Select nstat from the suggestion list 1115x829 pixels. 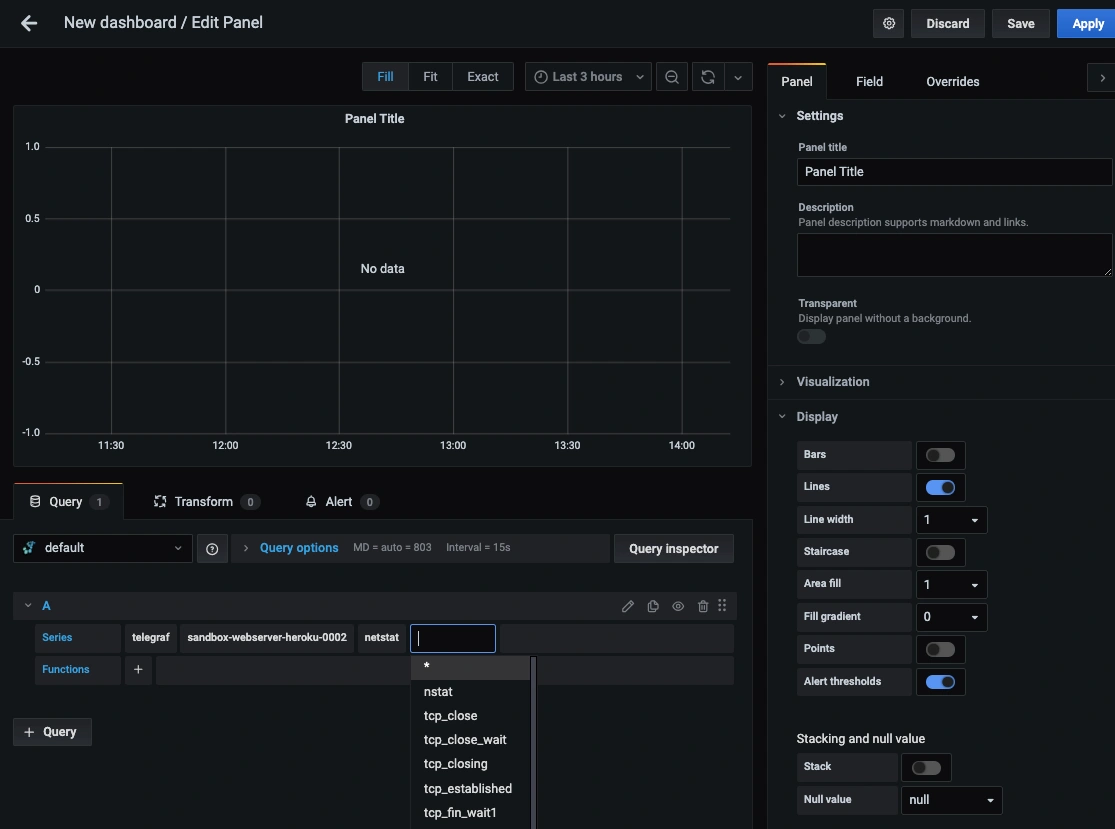click(470, 692)
